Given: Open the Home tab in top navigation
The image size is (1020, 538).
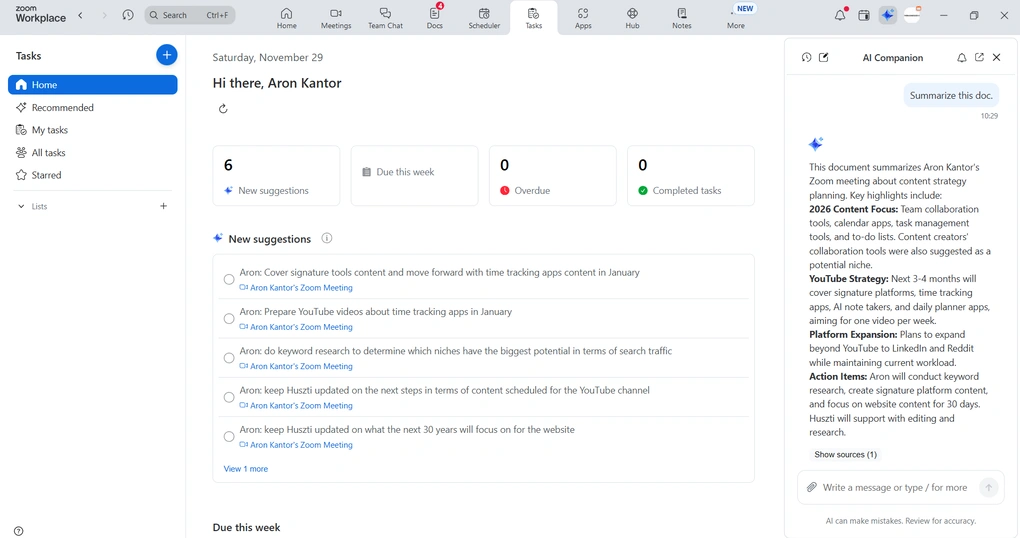Looking at the screenshot, I should pos(286,18).
